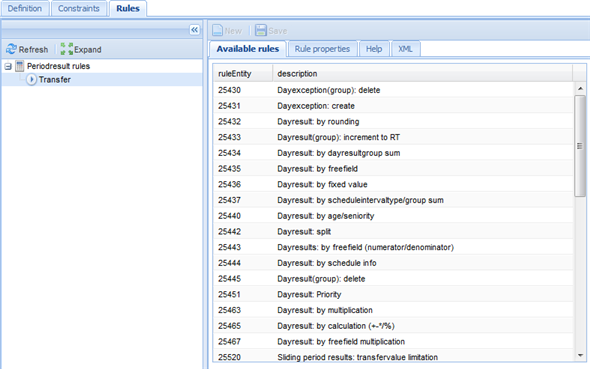
Task: Select the Periodresult rules tree item
Action: tap(58, 66)
